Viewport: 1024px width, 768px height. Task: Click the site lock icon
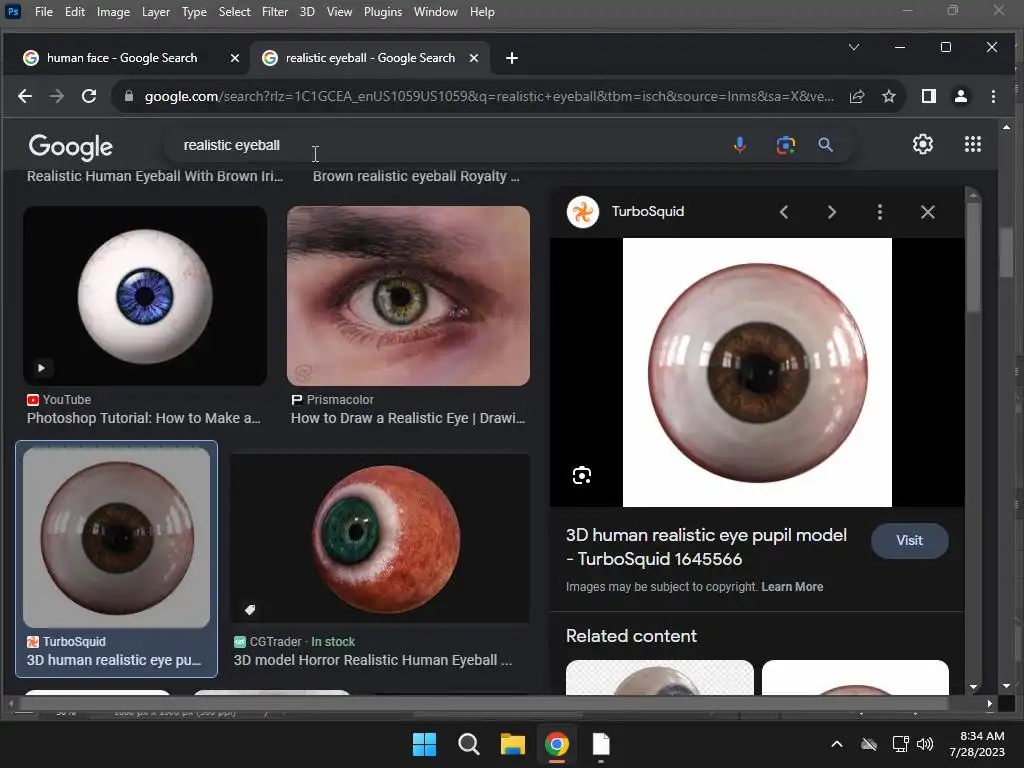129,97
